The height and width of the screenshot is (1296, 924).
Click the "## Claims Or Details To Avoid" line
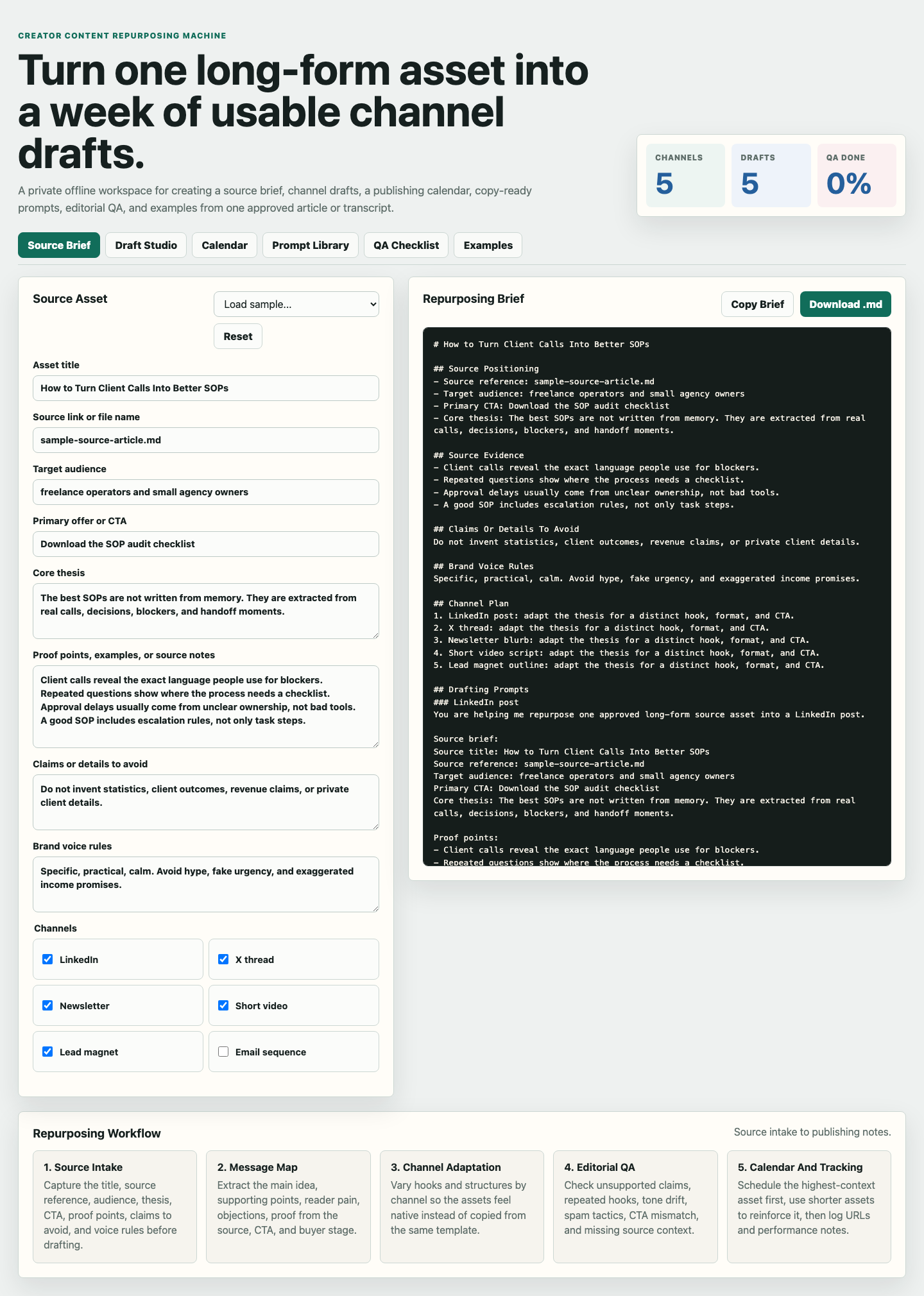pyautogui.click(x=506, y=529)
